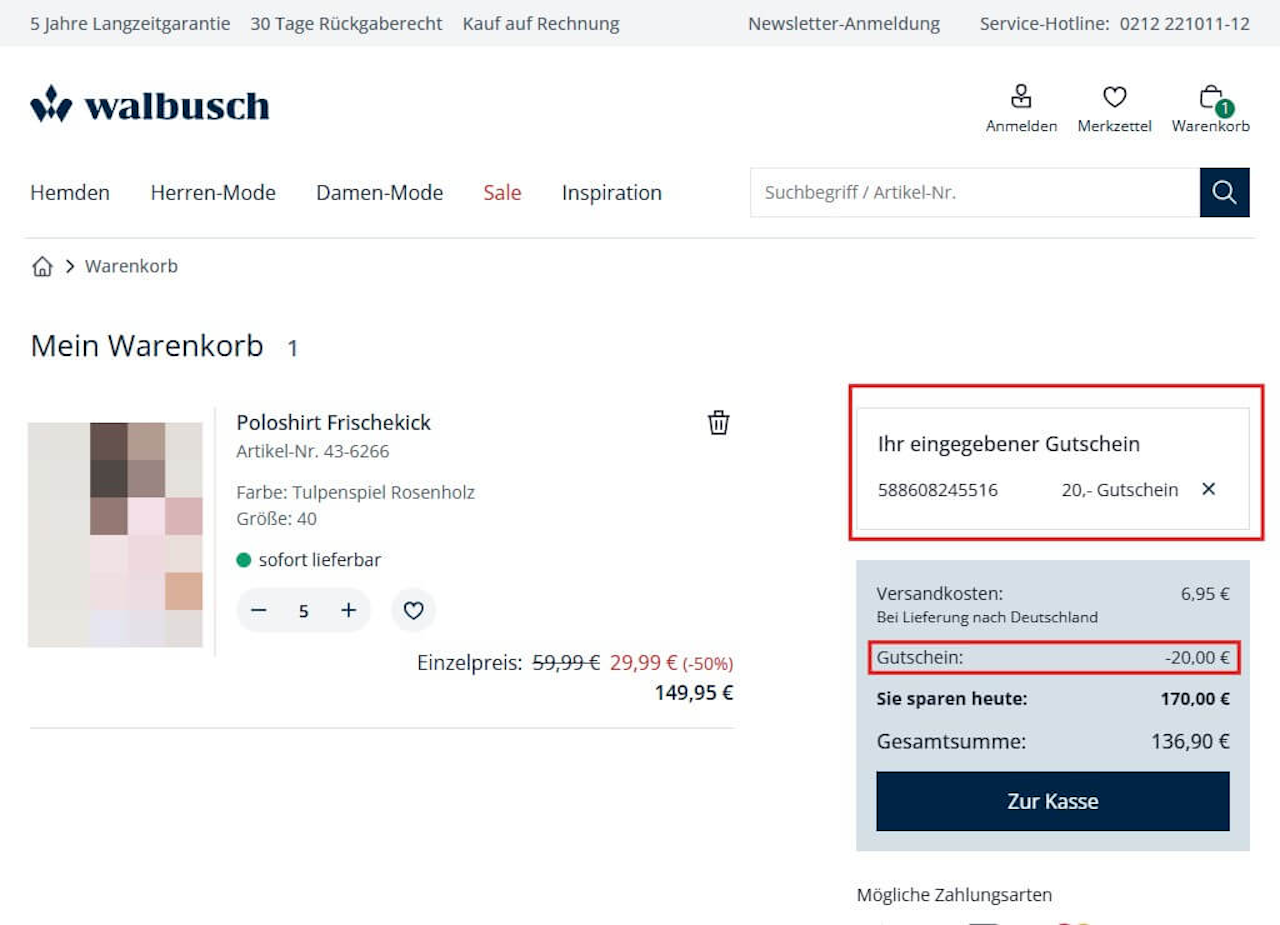Viewport: 1280px width, 925px height.
Task: Click the total price 149,95 €
Action: coord(694,692)
